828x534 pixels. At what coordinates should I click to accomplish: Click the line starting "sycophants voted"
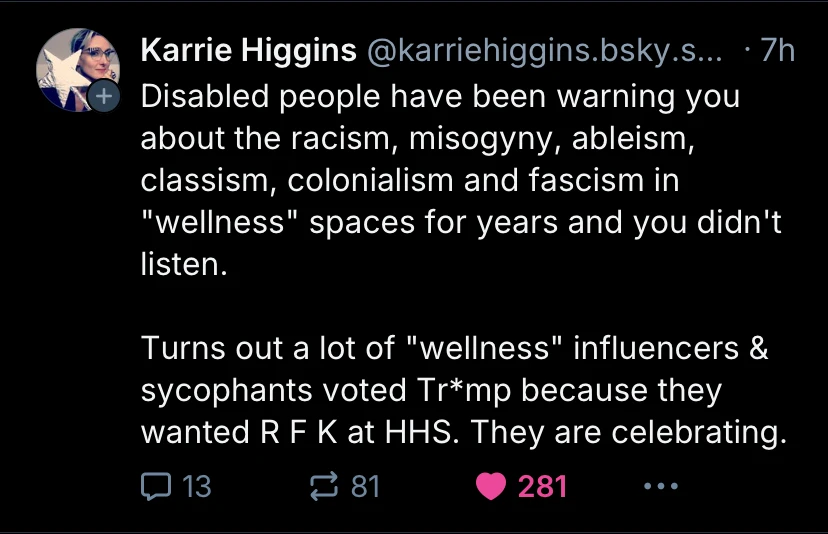pyautogui.click(x=431, y=391)
